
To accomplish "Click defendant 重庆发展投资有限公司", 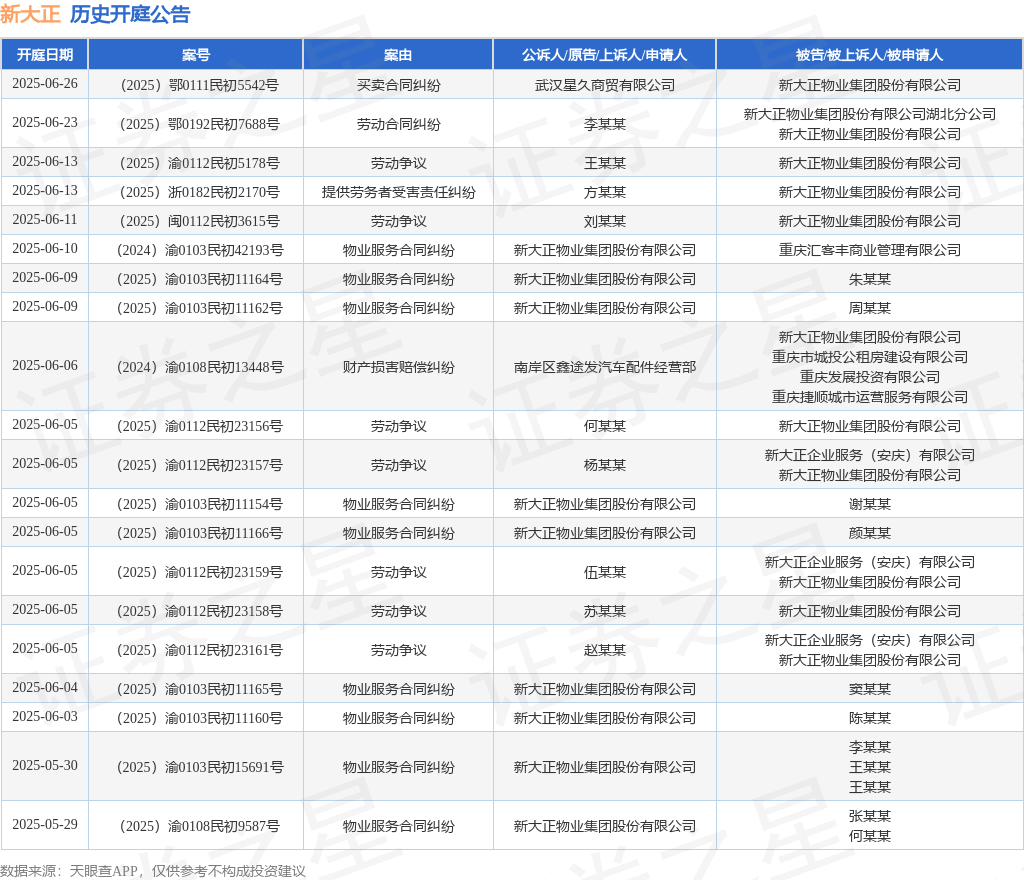I will click(x=870, y=377).
